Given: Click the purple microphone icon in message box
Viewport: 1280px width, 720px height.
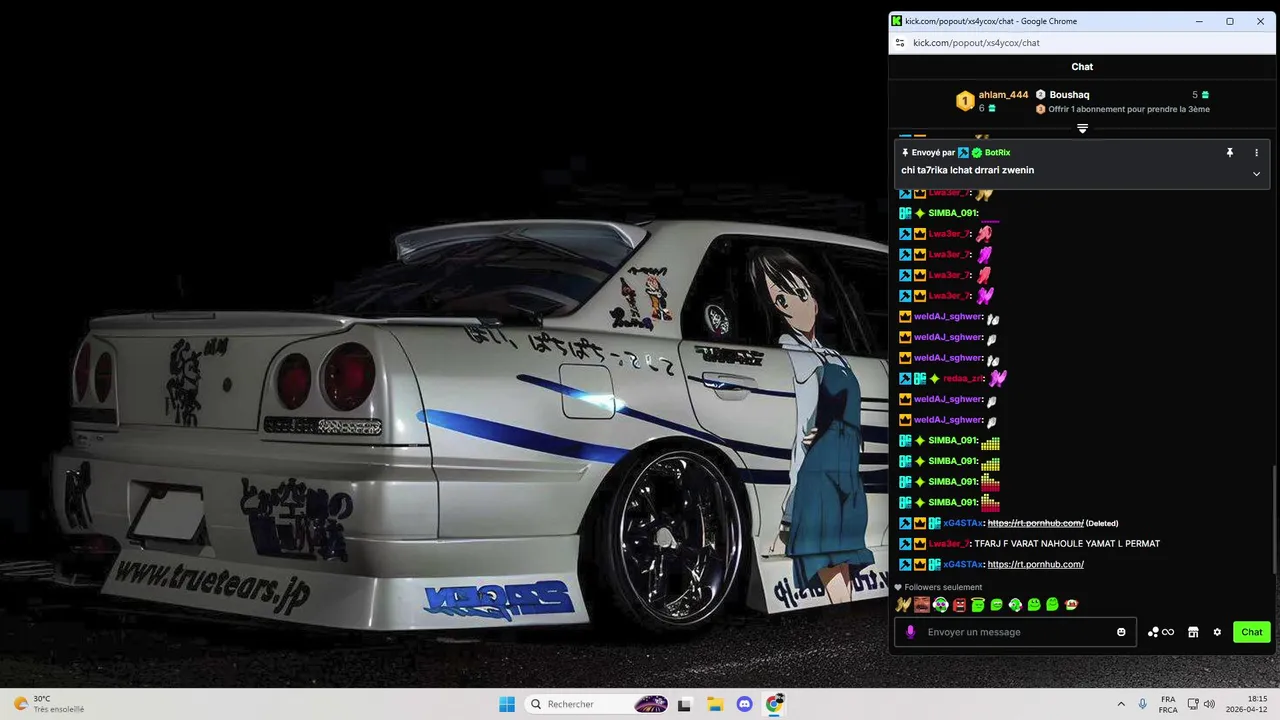Looking at the screenshot, I should tap(910, 632).
